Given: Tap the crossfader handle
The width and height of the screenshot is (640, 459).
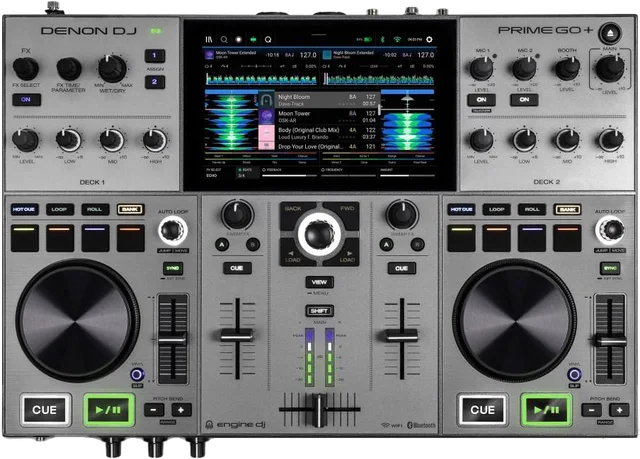Looking at the screenshot, I should pos(319,410).
